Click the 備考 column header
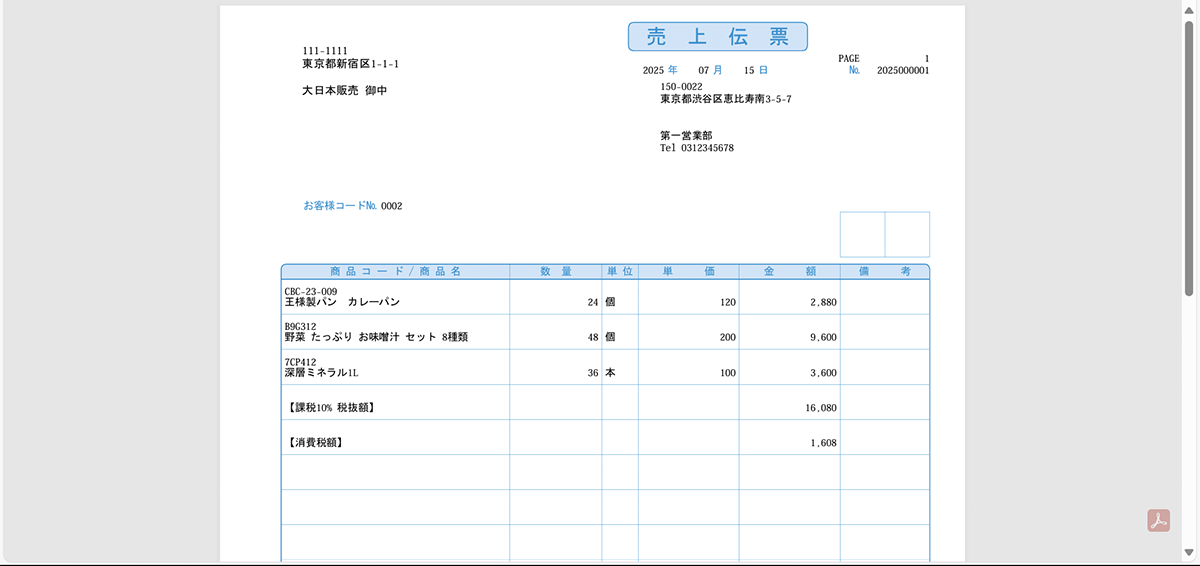Image resolution: width=1200 pixels, height=566 pixels. pos(884,271)
